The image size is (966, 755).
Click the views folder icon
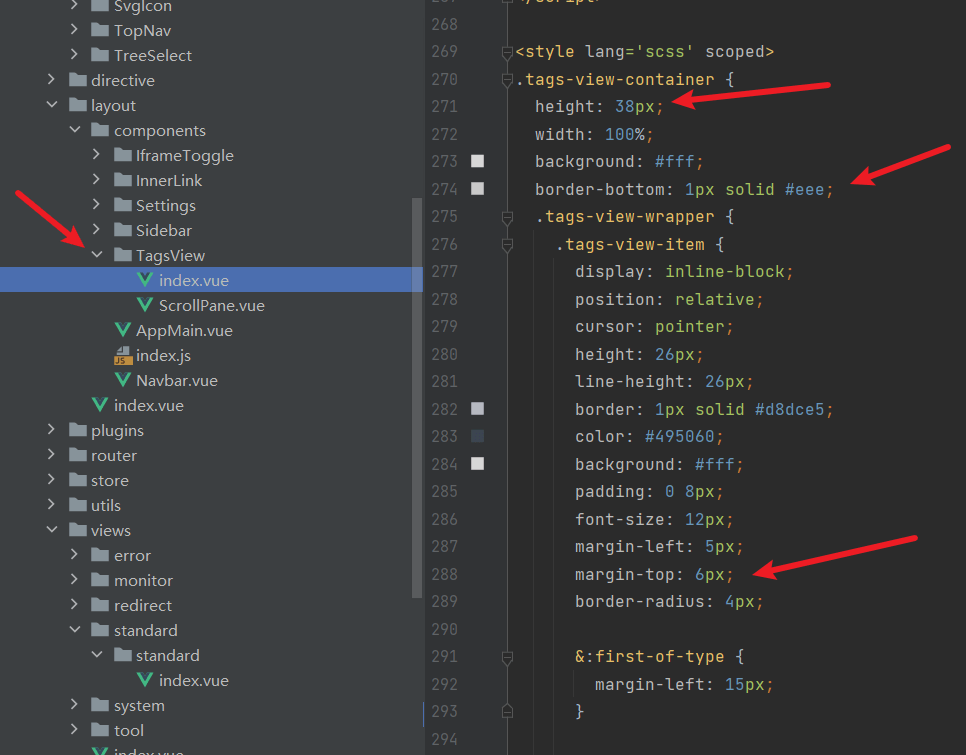78,530
